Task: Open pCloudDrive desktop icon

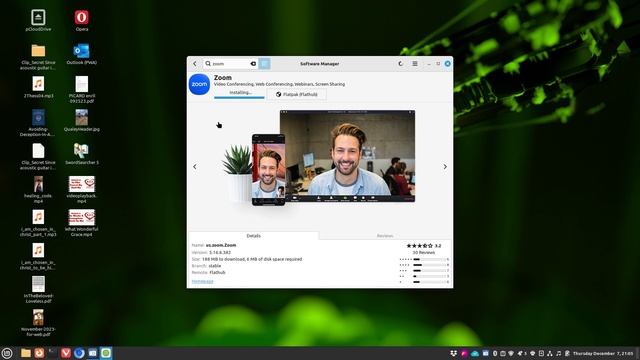Action: [38, 20]
